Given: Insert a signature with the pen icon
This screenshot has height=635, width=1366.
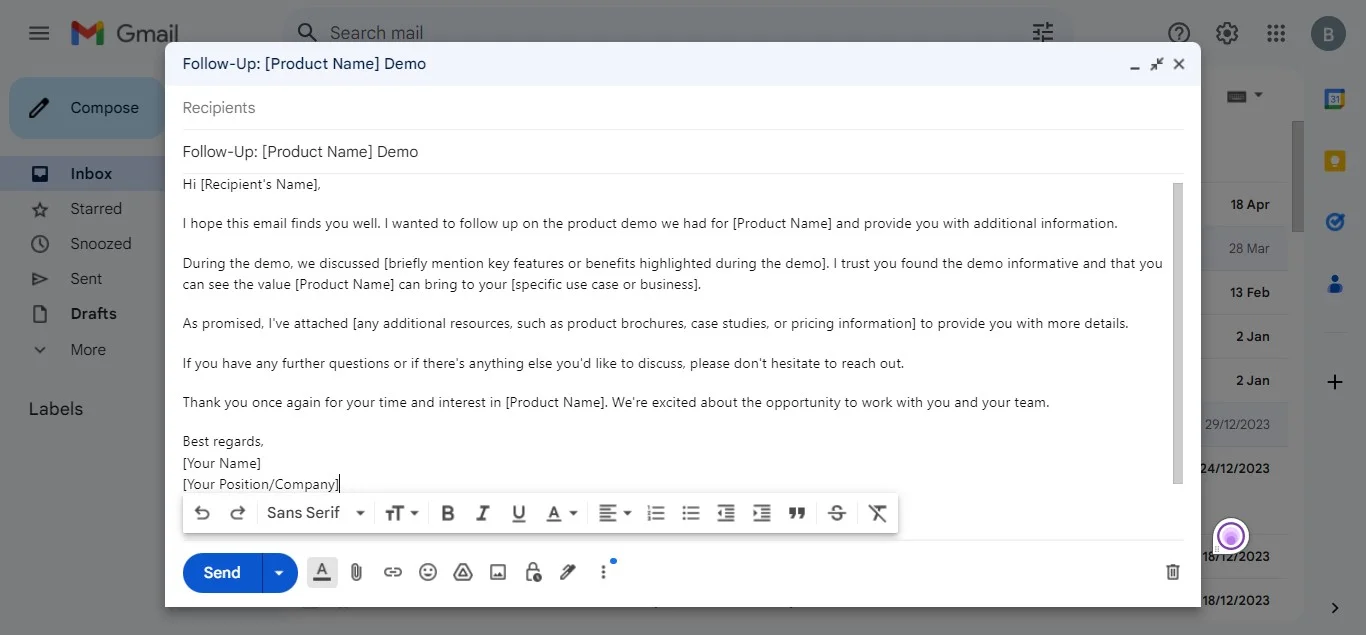Looking at the screenshot, I should pyautogui.click(x=567, y=572).
